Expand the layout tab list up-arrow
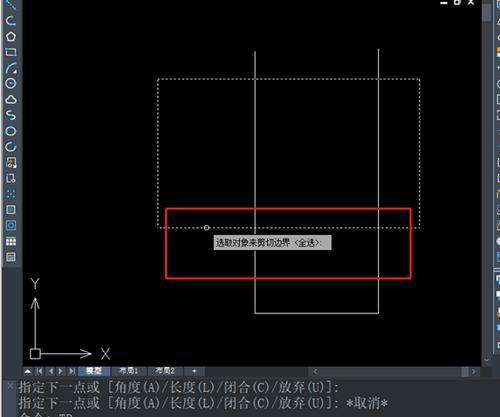Viewport: 500px width, 417px height. tap(28, 371)
